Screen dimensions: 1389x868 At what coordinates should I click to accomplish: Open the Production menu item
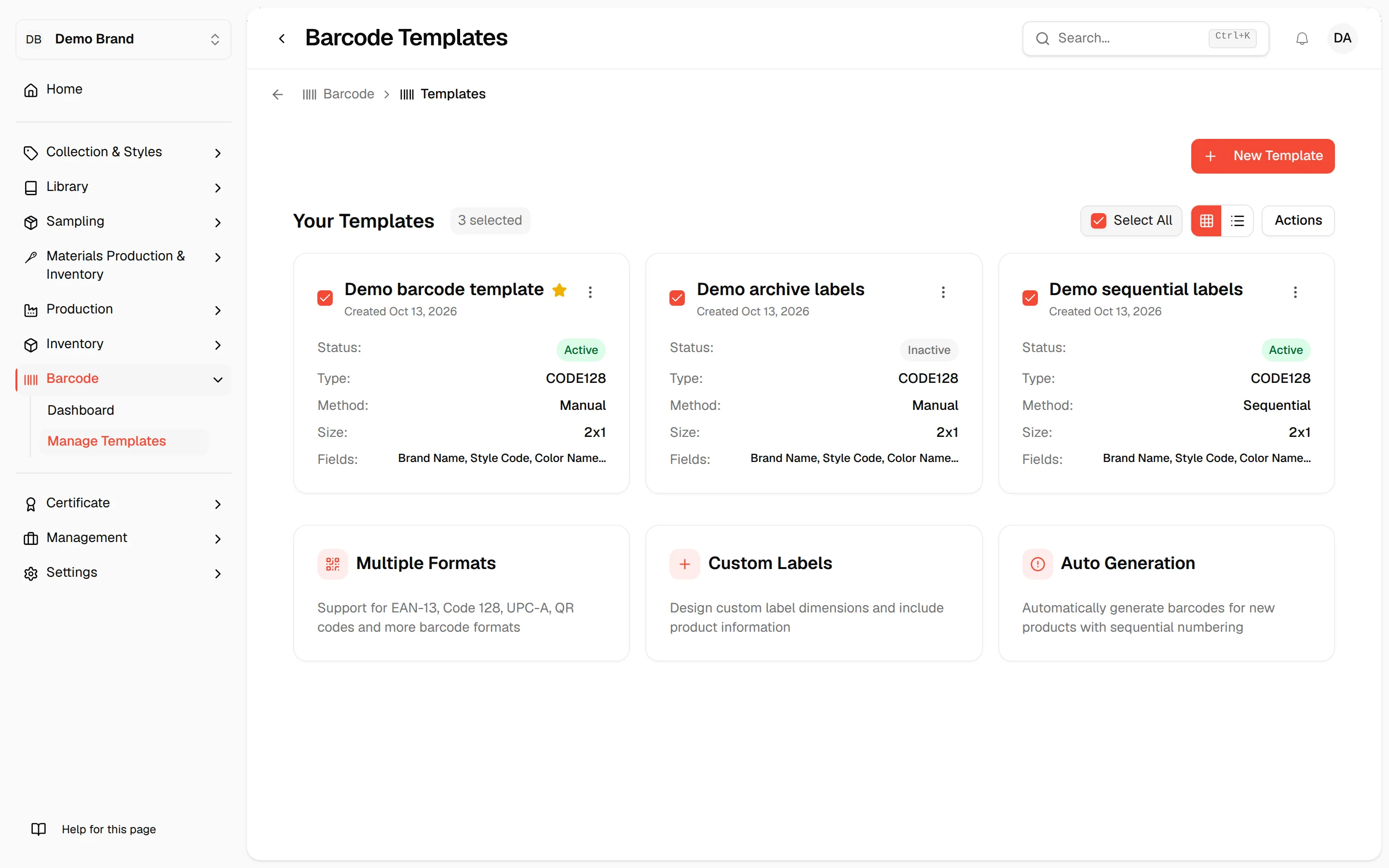(123, 310)
